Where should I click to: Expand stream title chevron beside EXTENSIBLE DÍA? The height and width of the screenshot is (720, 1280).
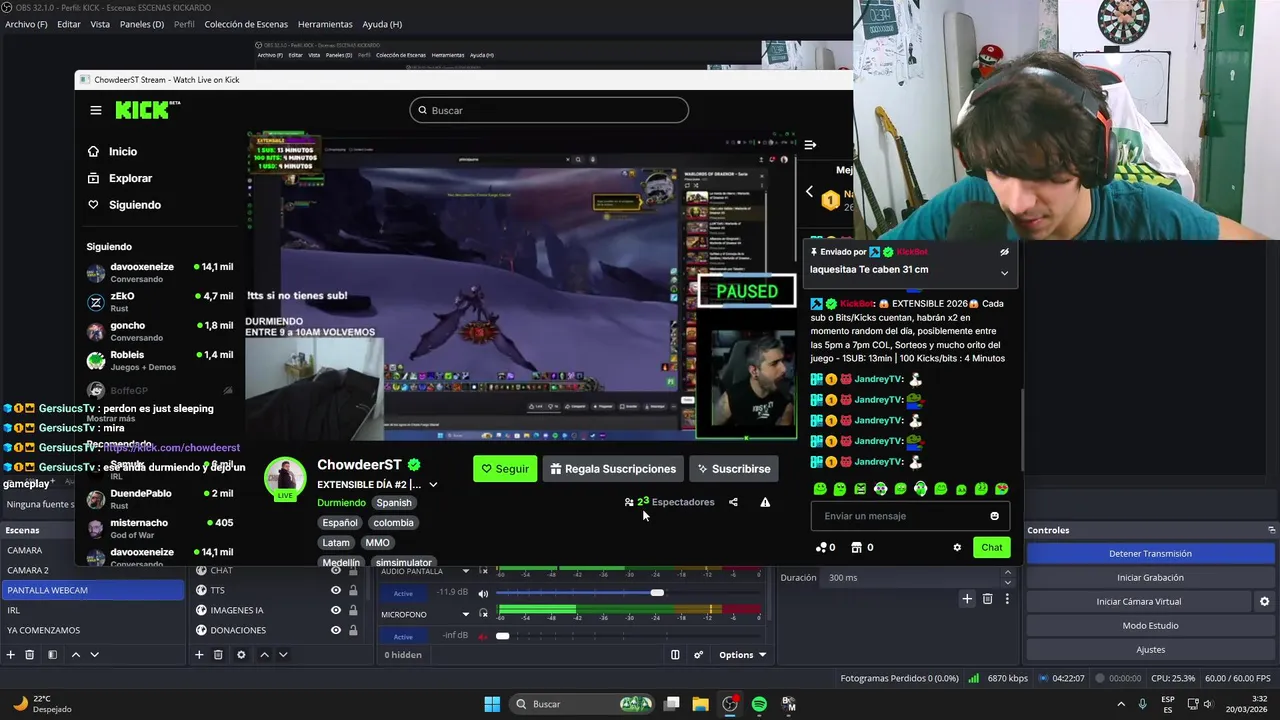click(433, 485)
